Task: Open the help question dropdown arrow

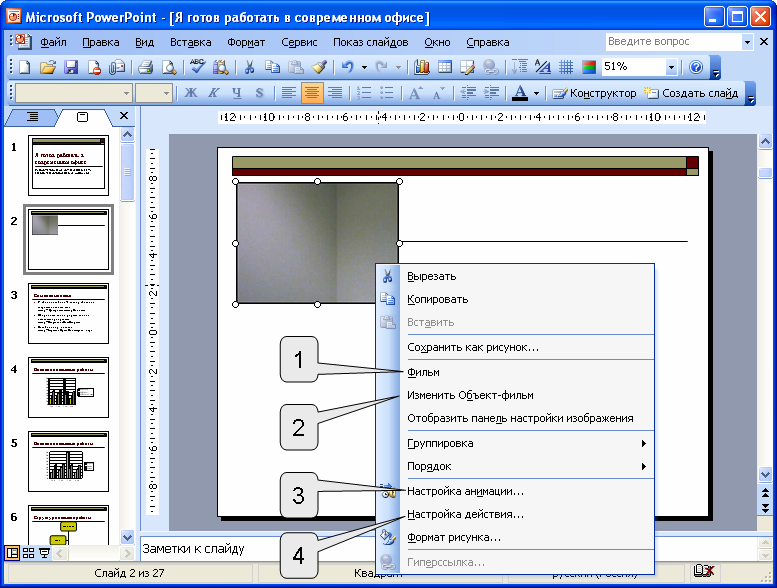Action: coord(747,42)
